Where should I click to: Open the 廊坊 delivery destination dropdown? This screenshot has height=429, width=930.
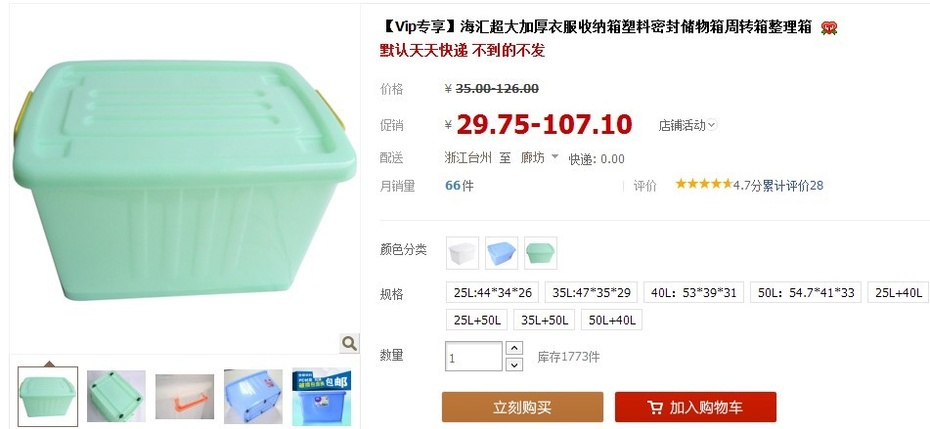point(540,157)
